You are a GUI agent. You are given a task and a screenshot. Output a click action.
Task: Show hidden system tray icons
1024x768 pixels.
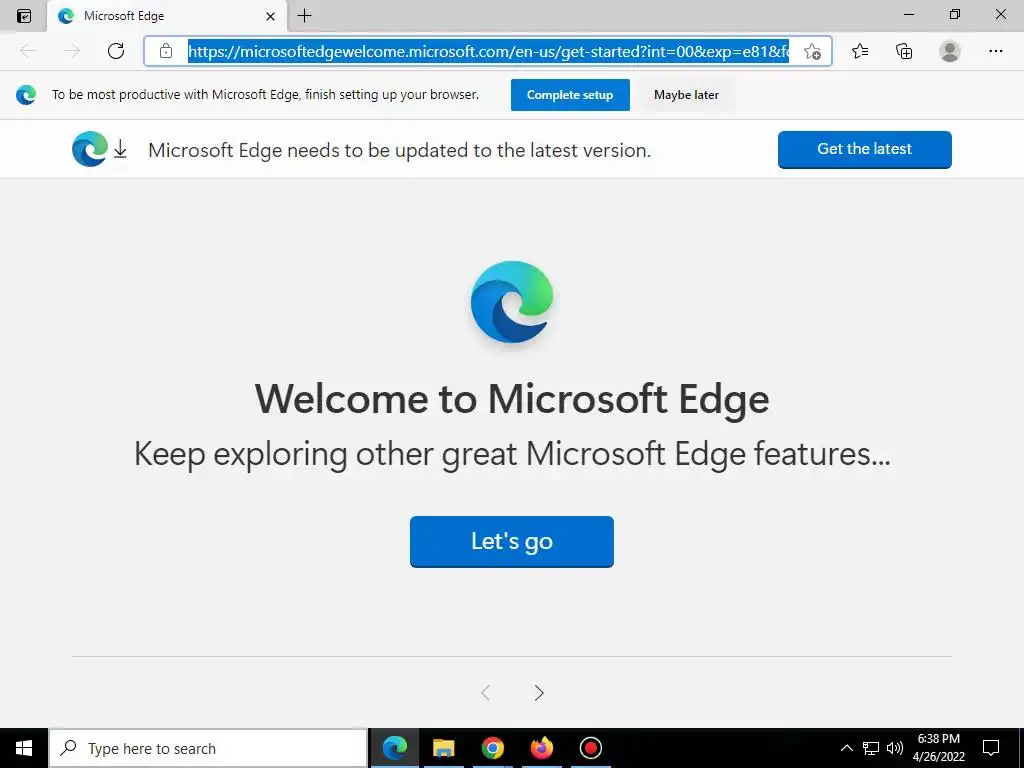pos(846,748)
